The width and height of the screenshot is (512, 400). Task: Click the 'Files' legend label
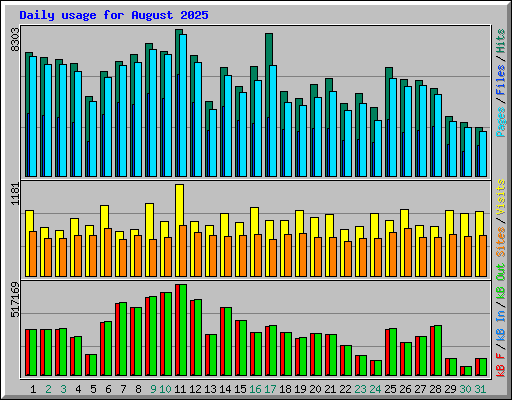pyautogui.click(x=500, y=80)
